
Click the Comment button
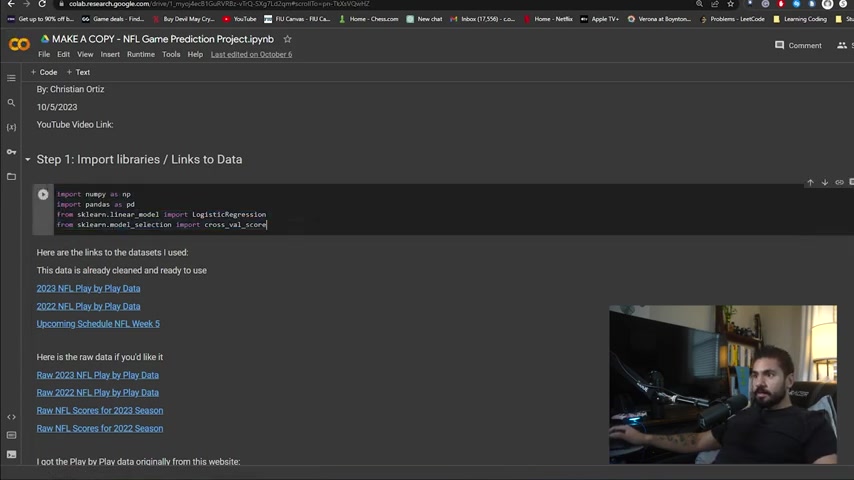798,45
